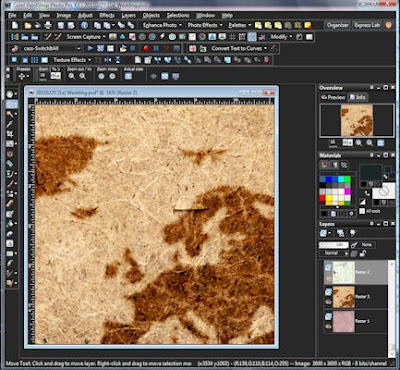The image size is (400, 370).
Task: Switch to the Preview tab in Overview
Action: [333, 97]
